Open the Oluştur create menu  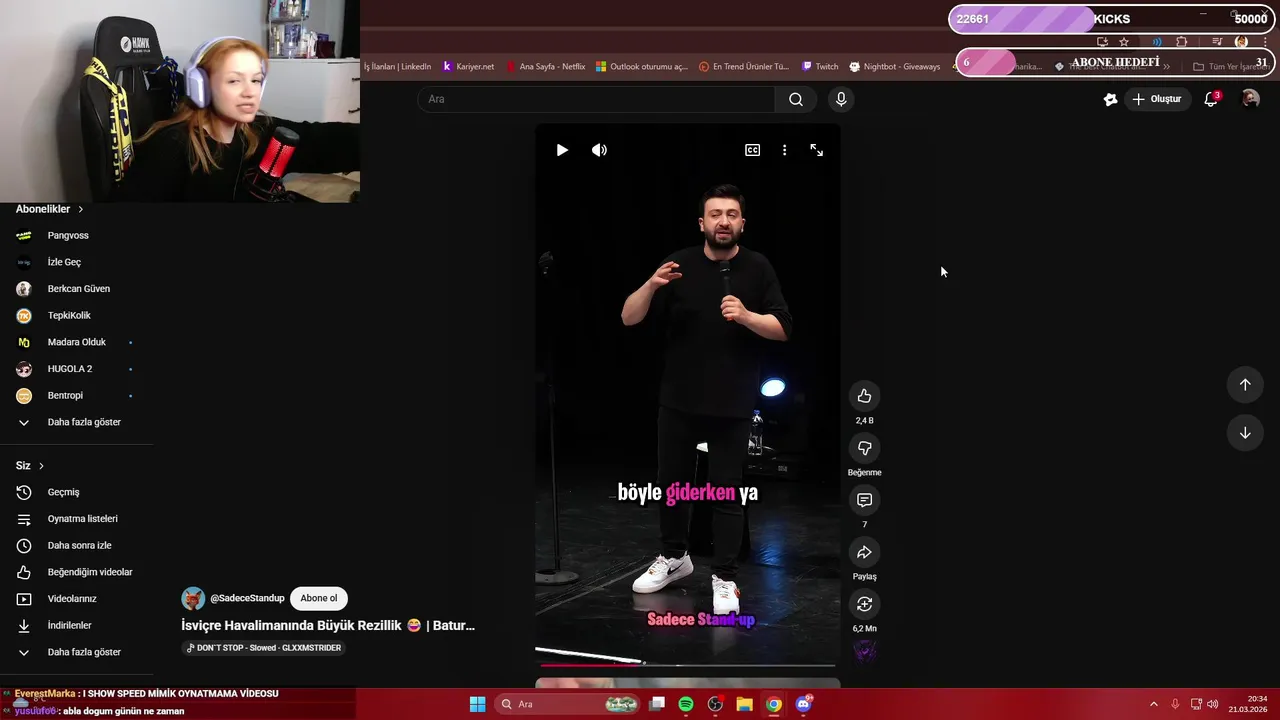[1156, 99]
